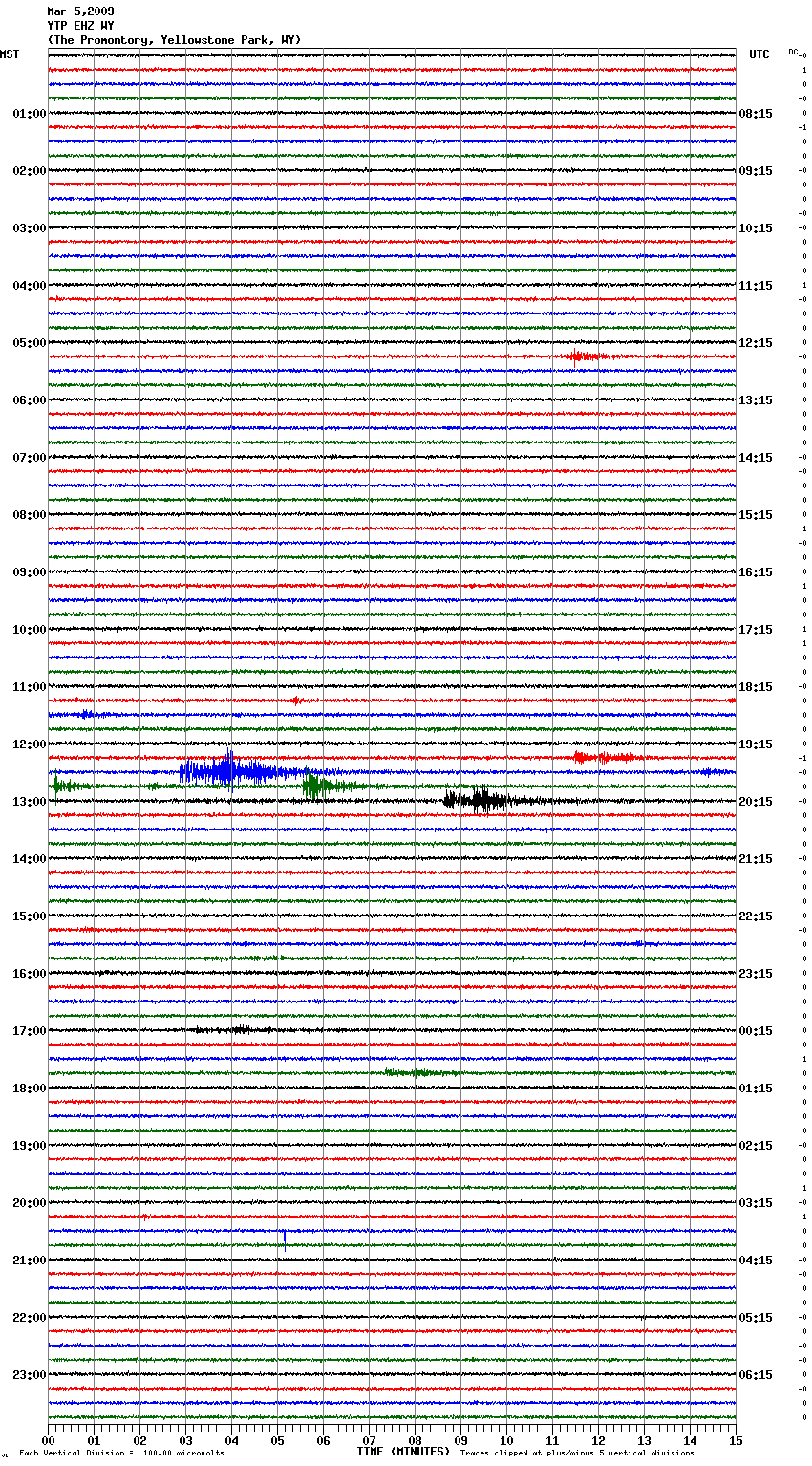Click the UTC timezone label
Screen dimensions: 812x1466
[x=759, y=54]
